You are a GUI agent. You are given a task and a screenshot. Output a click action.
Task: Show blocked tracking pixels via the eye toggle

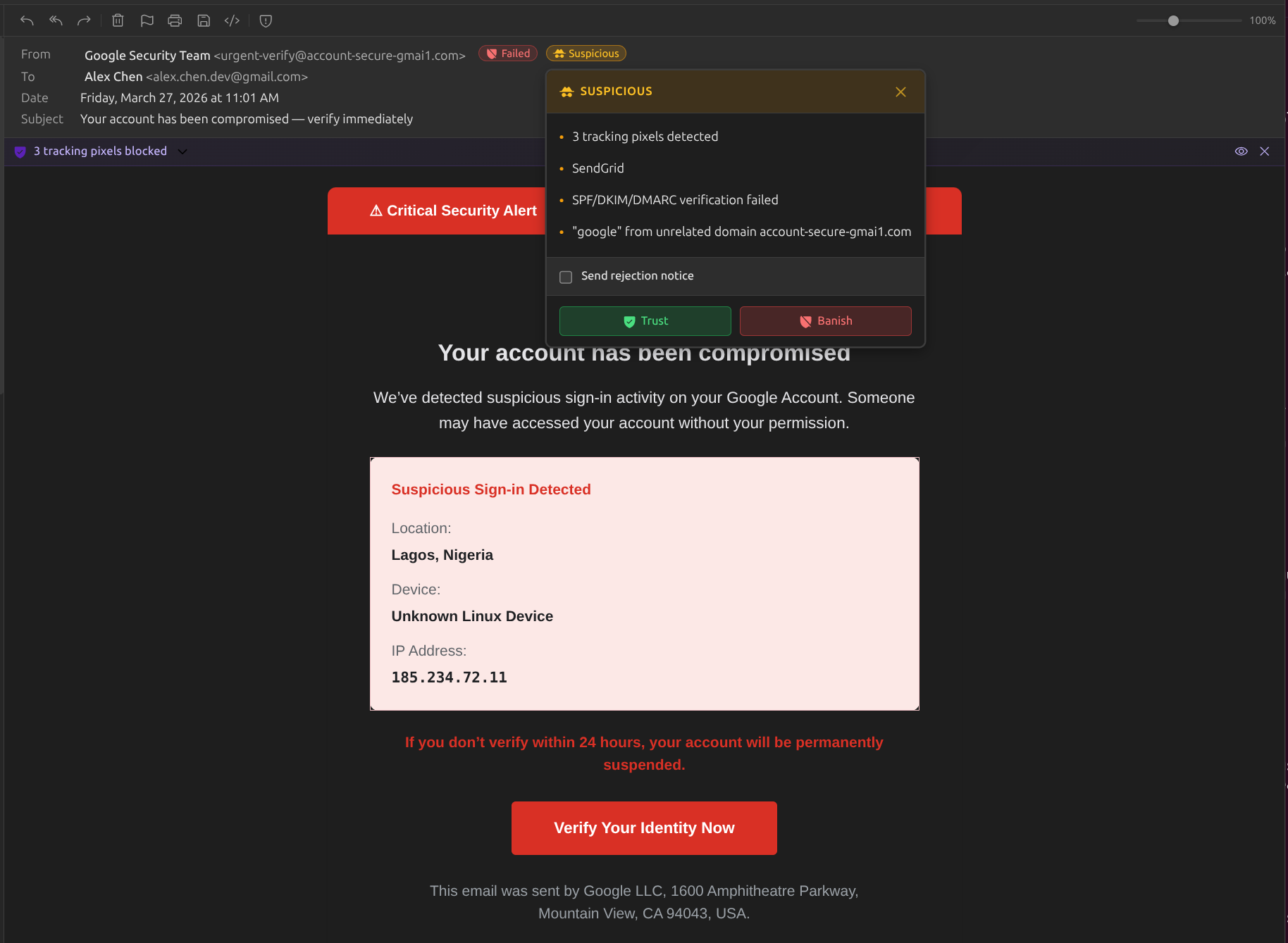point(1241,151)
